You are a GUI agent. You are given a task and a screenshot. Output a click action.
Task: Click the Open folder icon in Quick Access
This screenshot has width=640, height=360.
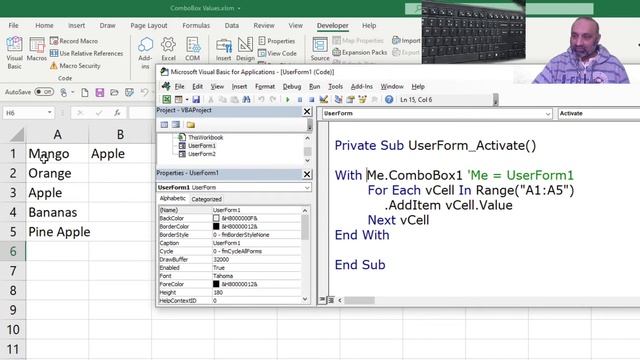[114, 92]
